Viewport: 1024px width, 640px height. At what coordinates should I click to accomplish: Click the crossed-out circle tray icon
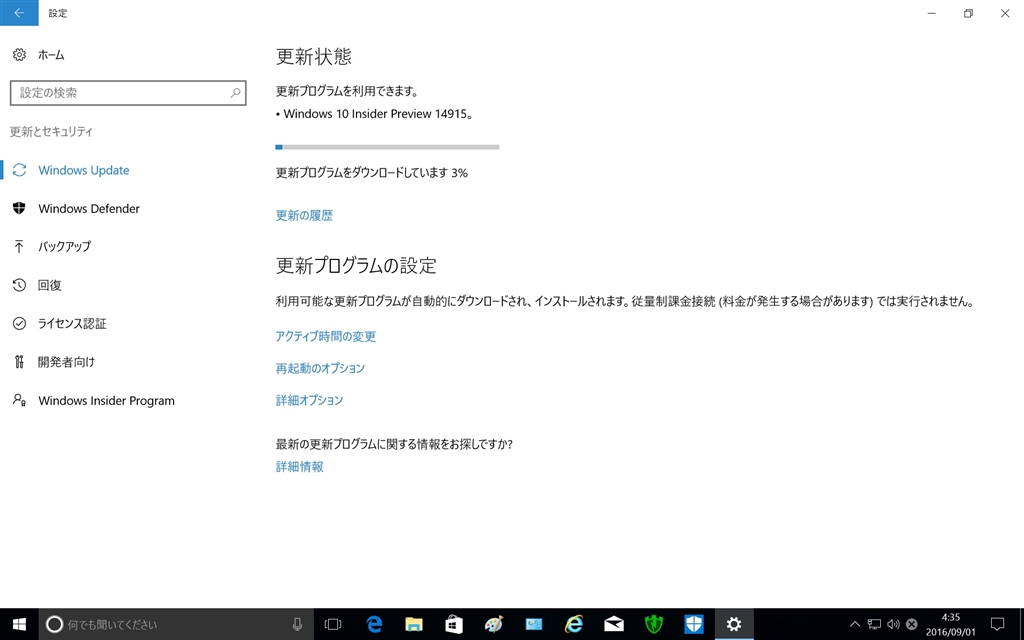click(x=912, y=624)
